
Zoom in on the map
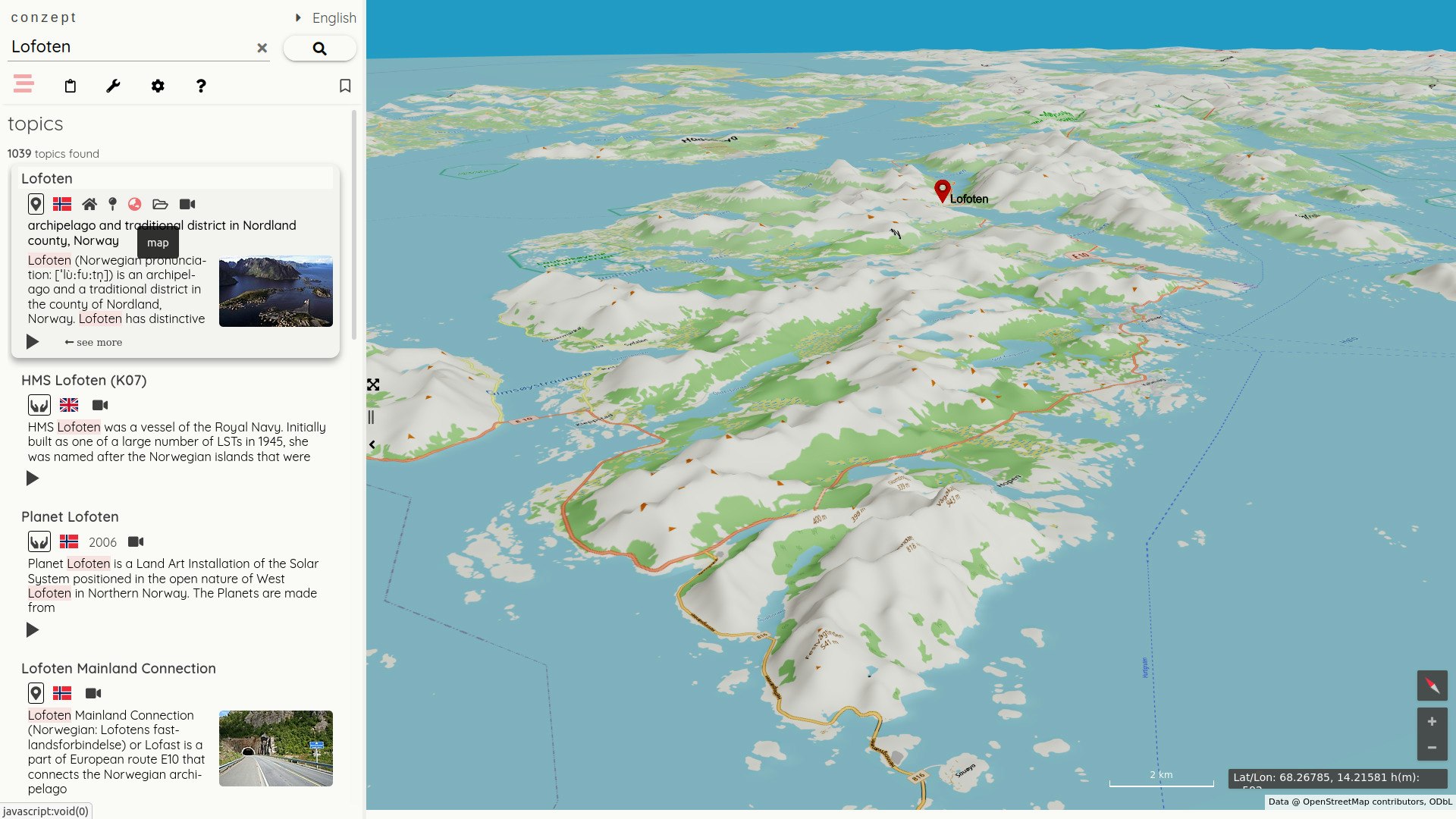[x=1432, y=721]
